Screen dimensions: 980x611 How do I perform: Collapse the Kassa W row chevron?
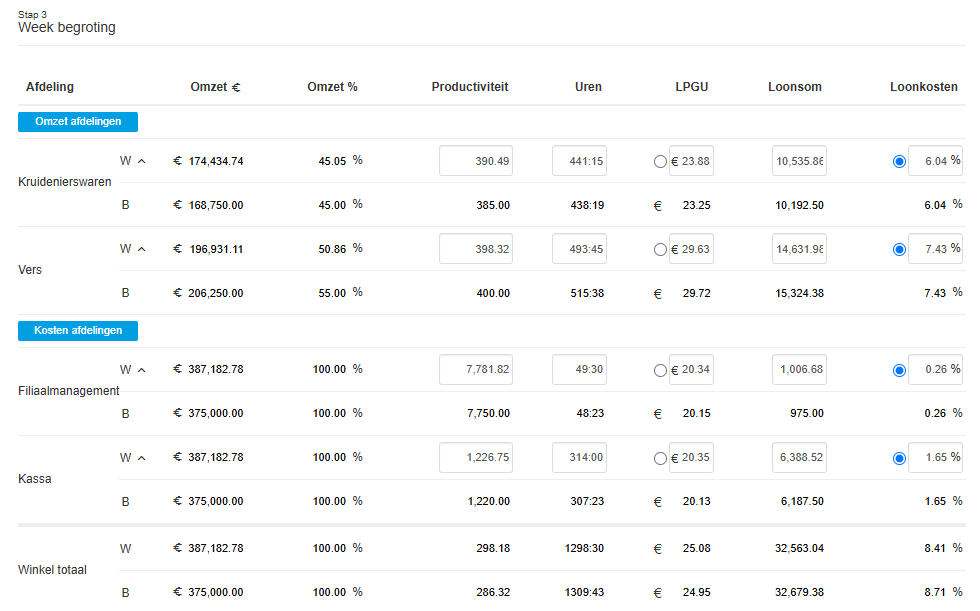141,458
